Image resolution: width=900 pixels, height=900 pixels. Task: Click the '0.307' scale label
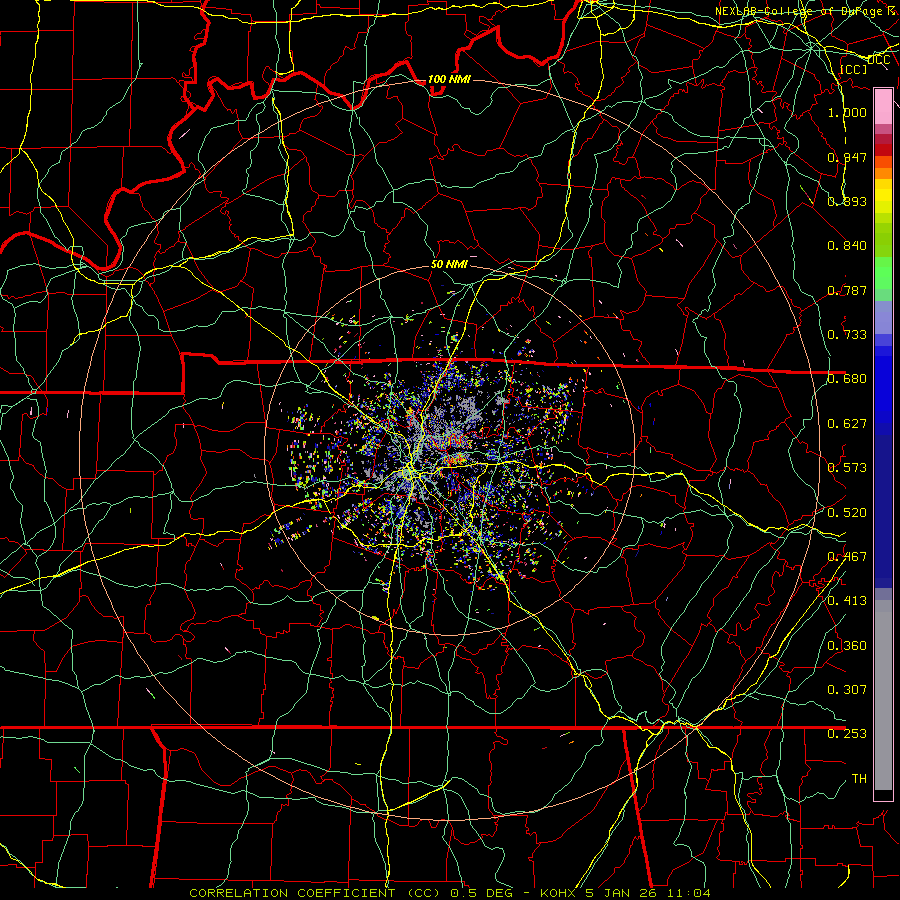pyautogui.click(x=847, y=690)
